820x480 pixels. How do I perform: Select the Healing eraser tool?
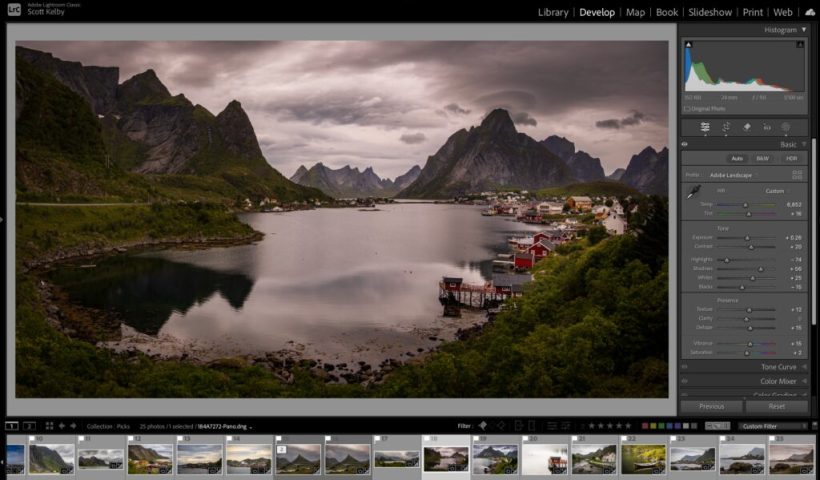pyautogui.click(x=746, y=127)
